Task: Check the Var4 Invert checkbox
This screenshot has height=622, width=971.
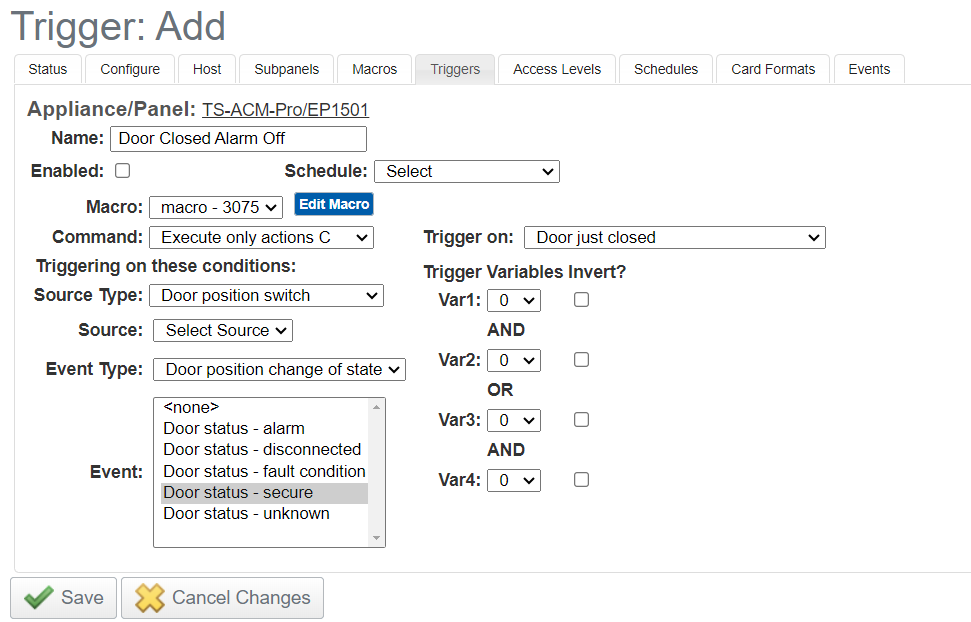Action: pos(581,480)
